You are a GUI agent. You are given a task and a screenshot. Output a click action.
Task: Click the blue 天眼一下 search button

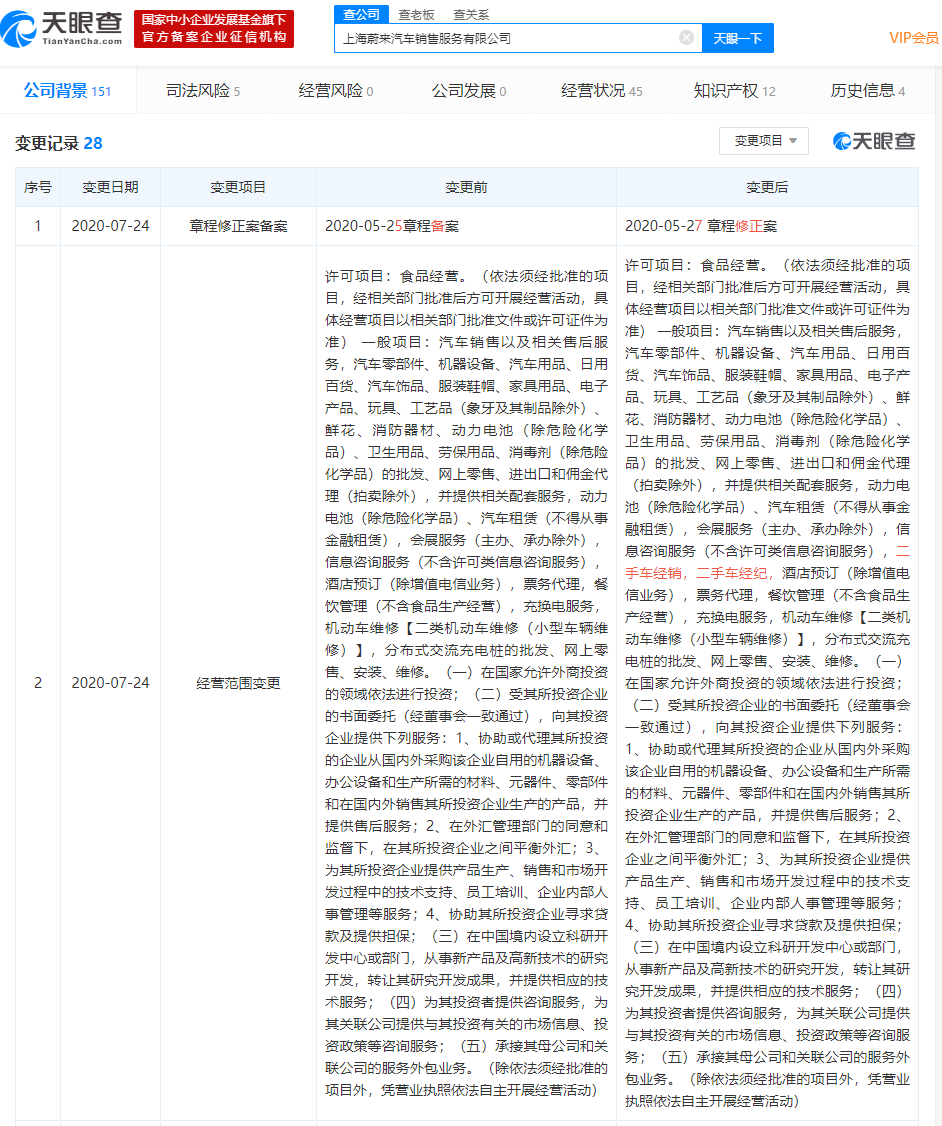click(x=737, y=37)
